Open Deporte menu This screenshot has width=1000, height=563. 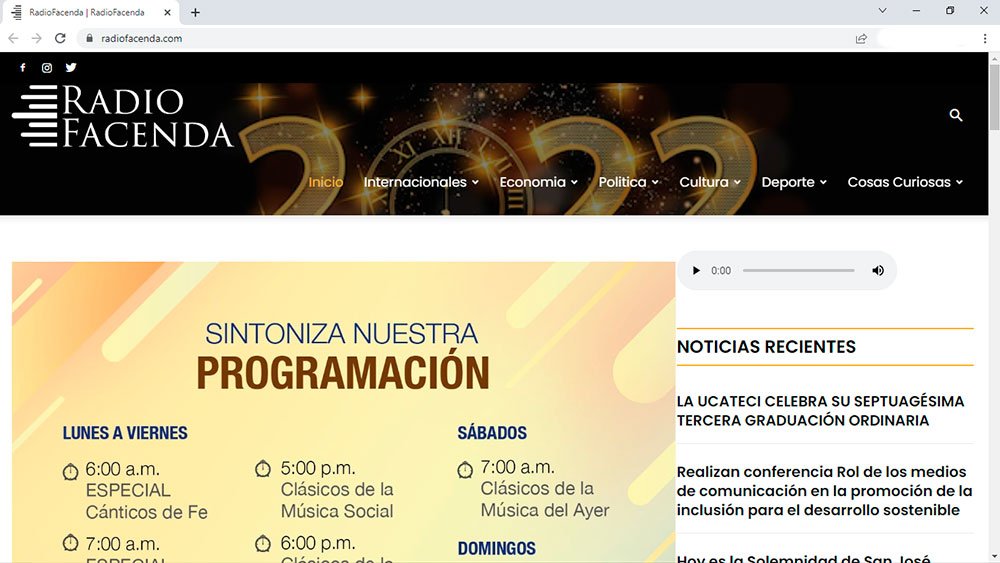(794, 182)
